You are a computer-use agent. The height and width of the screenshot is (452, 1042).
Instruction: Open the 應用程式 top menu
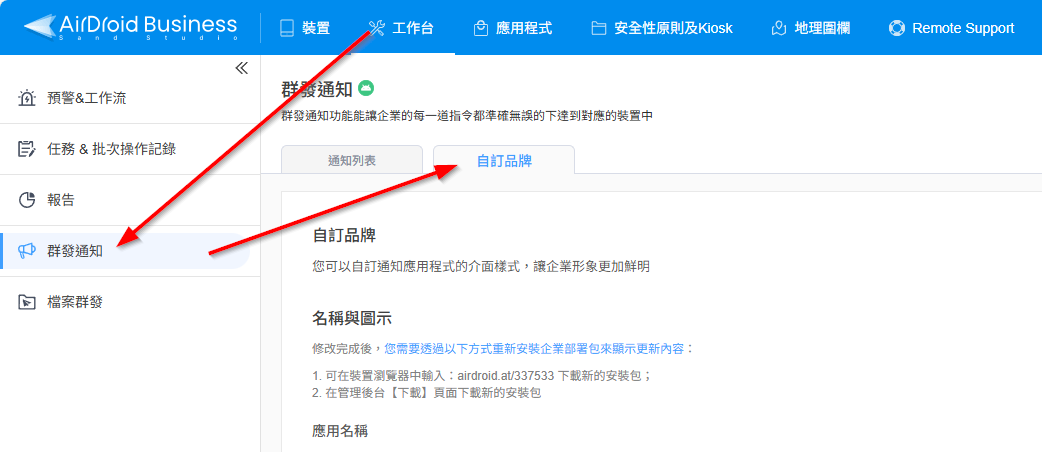click(513, 29)
